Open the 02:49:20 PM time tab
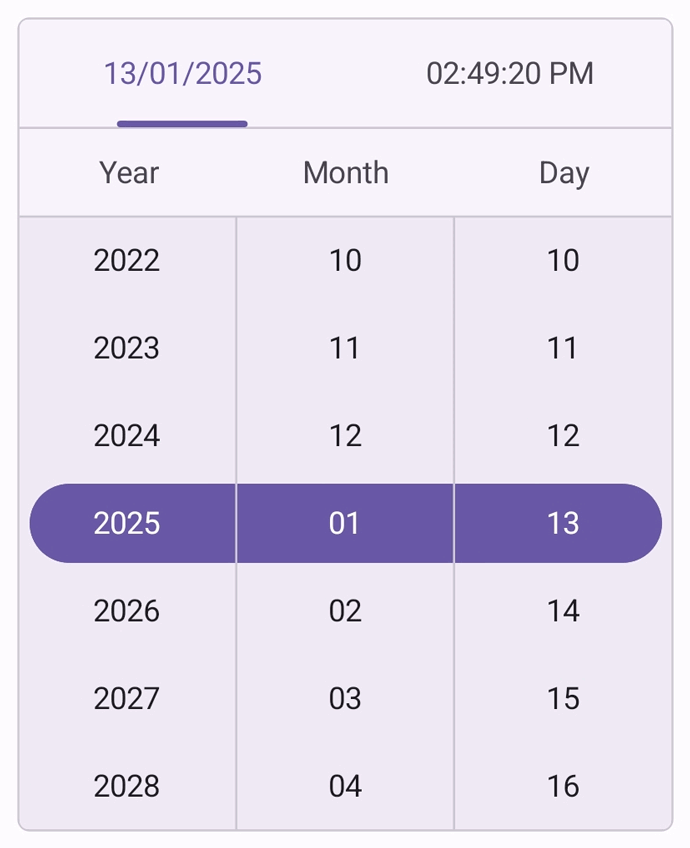 click(x=509, y=74)
